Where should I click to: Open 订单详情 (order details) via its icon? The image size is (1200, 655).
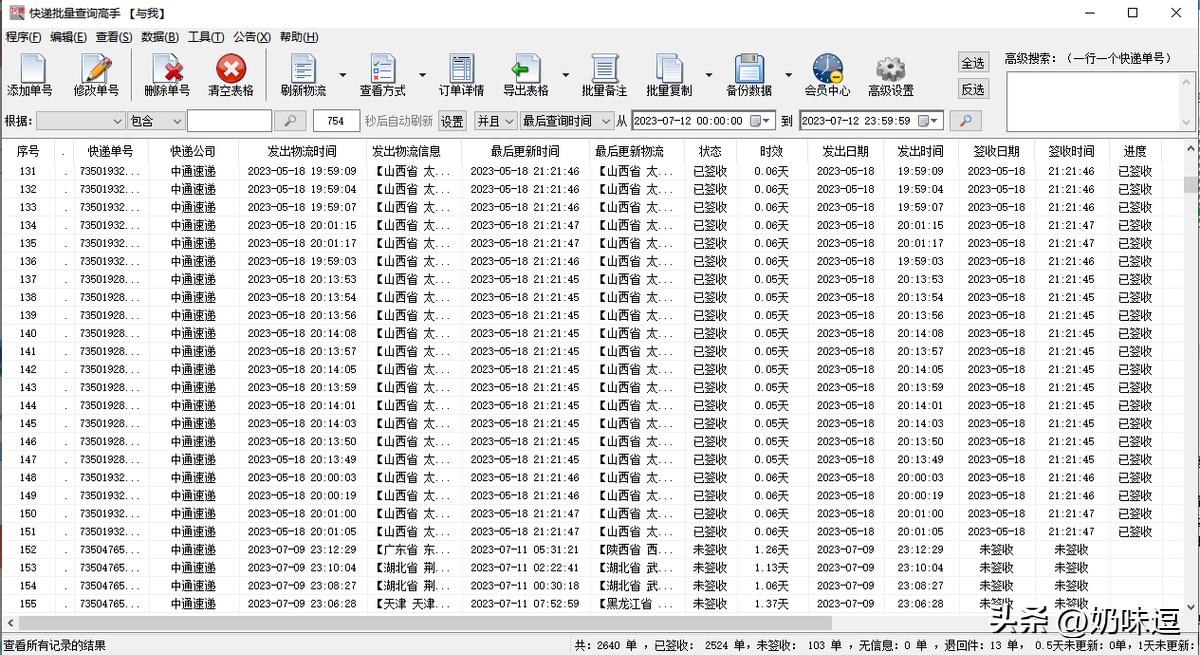[460, 70]
